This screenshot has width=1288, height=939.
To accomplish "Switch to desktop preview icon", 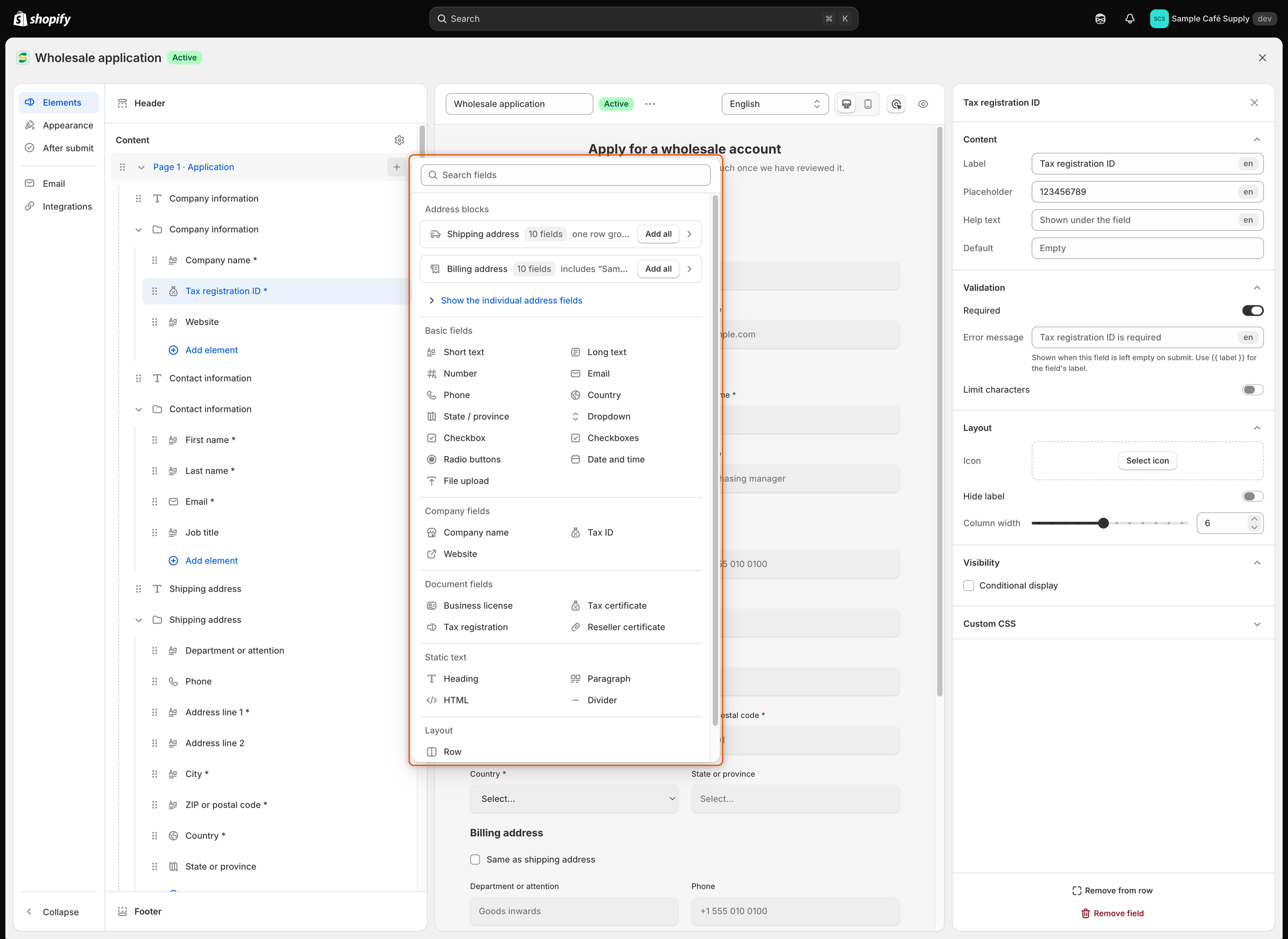I will pyautogui.click(x=846, y=104).
